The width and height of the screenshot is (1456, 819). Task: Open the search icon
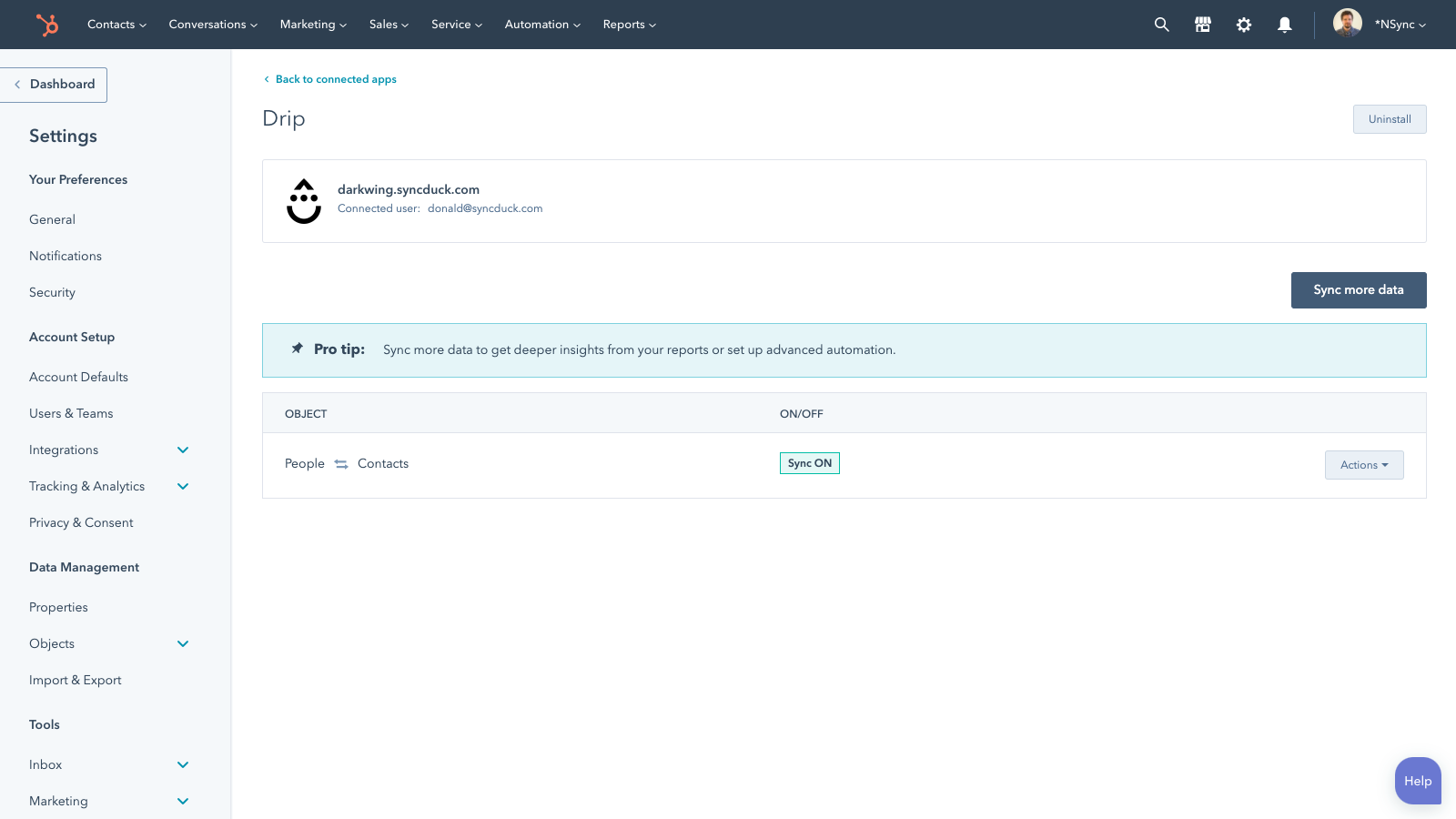(x=1161, y=25)
